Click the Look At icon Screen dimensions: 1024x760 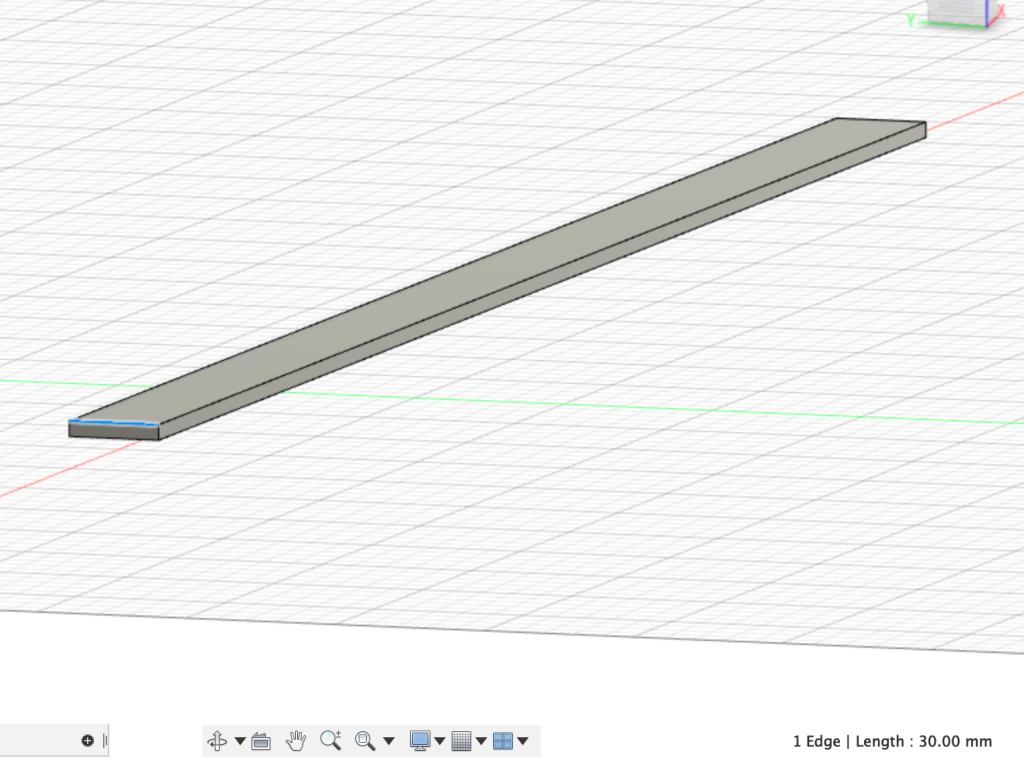(261, 741)
